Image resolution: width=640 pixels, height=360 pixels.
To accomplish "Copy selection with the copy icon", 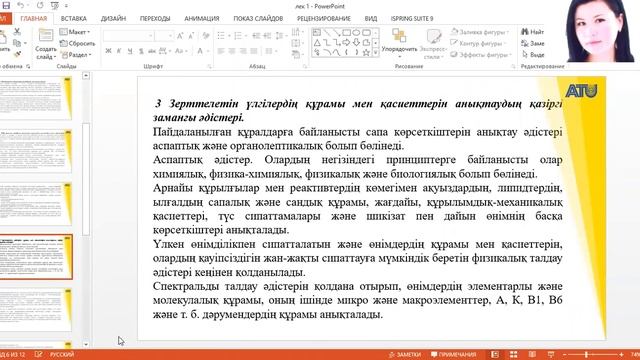I will [x=17, y=43].
